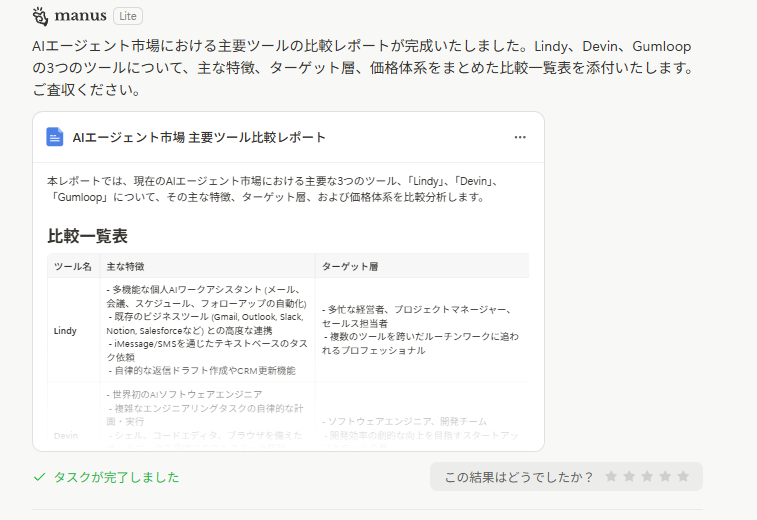Viewport: 757px width, 520px height.
Task: Select the Lindy cell in the table
Action: 73,330
